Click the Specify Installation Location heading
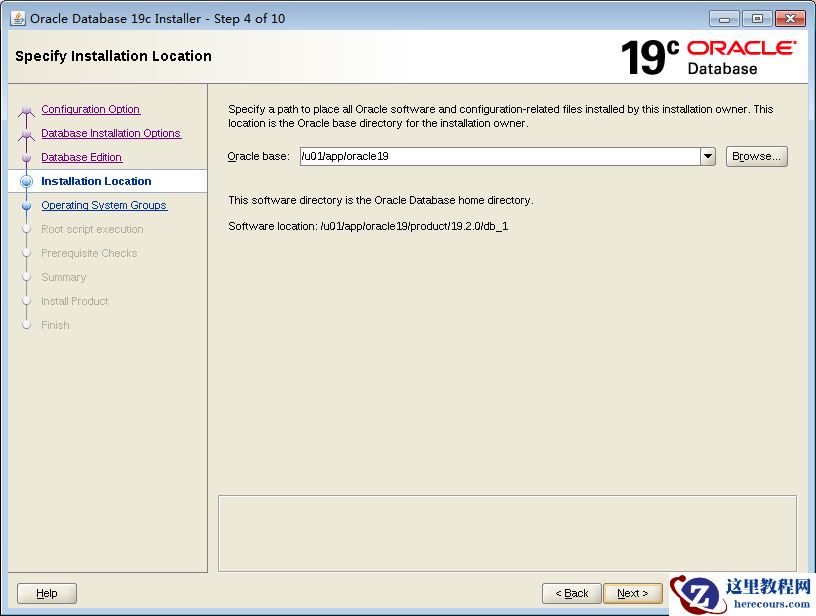816x616 pixels. point(113,56)
